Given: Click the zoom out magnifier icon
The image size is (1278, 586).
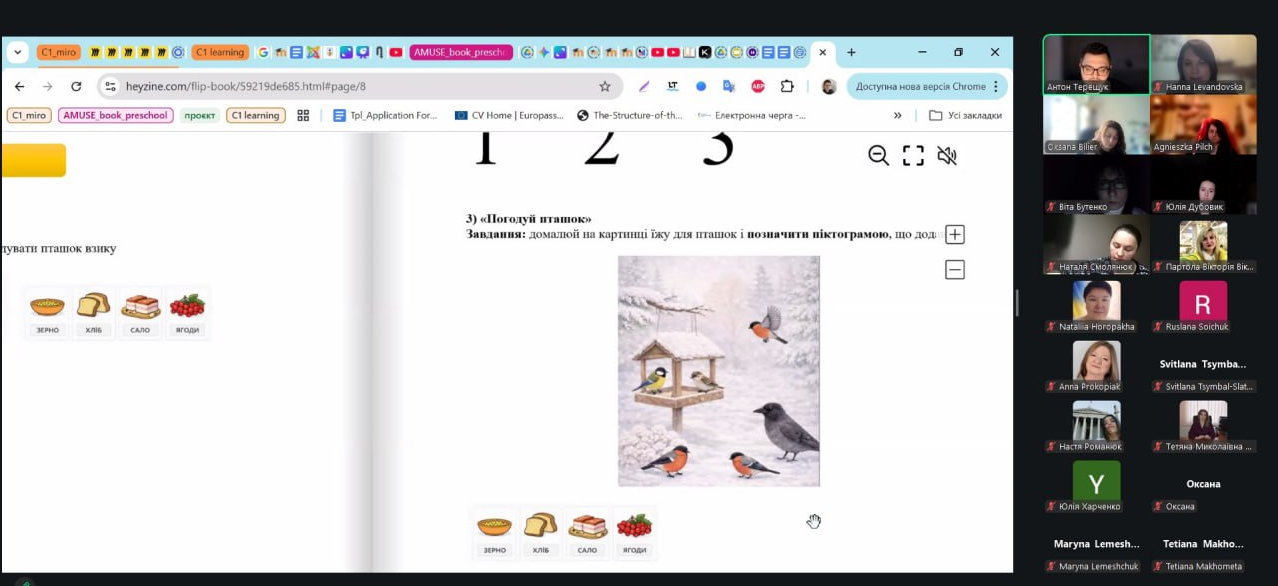Looking at the screenshot, I should click(x=878, y=155).
